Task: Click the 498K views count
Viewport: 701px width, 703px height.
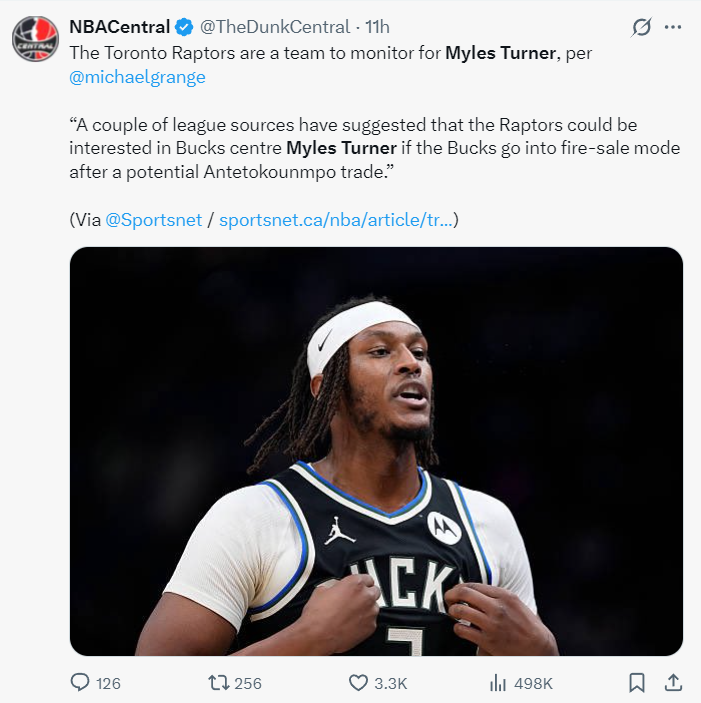Action: pos(533,683)
